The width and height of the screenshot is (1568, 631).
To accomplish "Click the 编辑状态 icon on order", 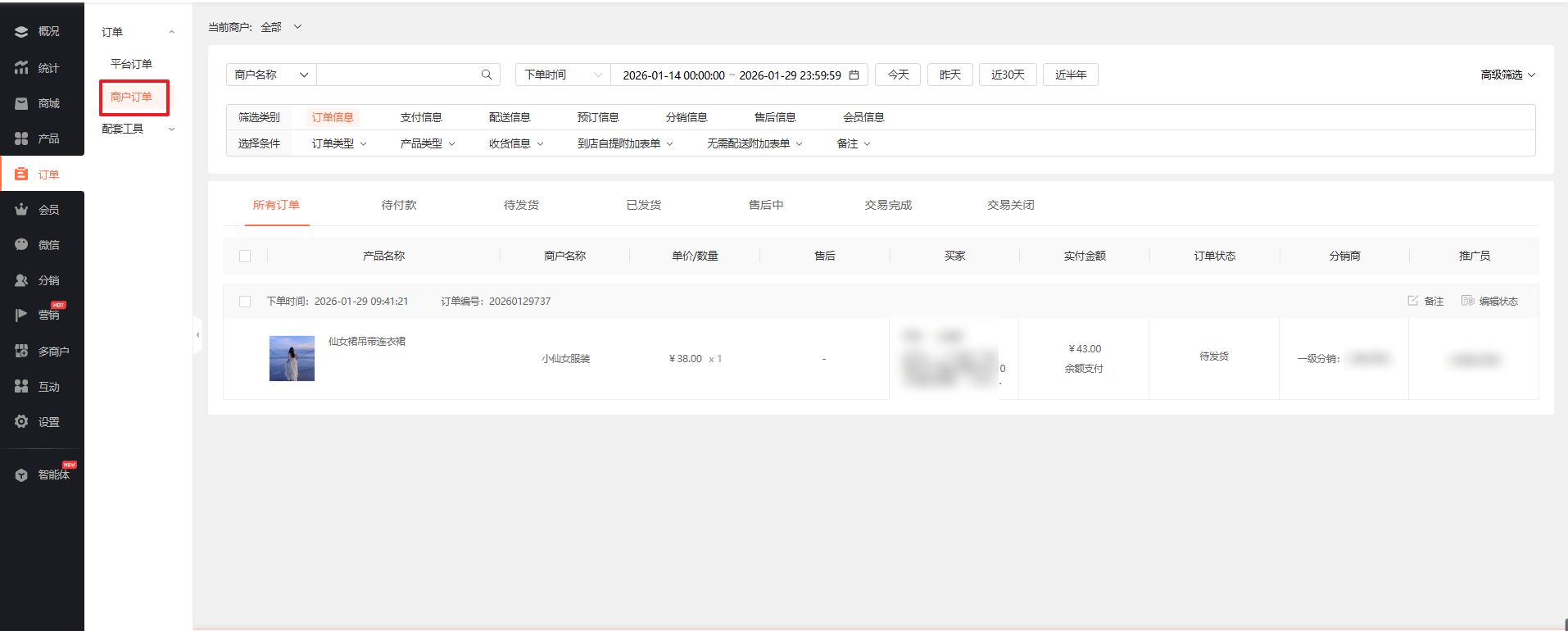I will click(1467, 301).
